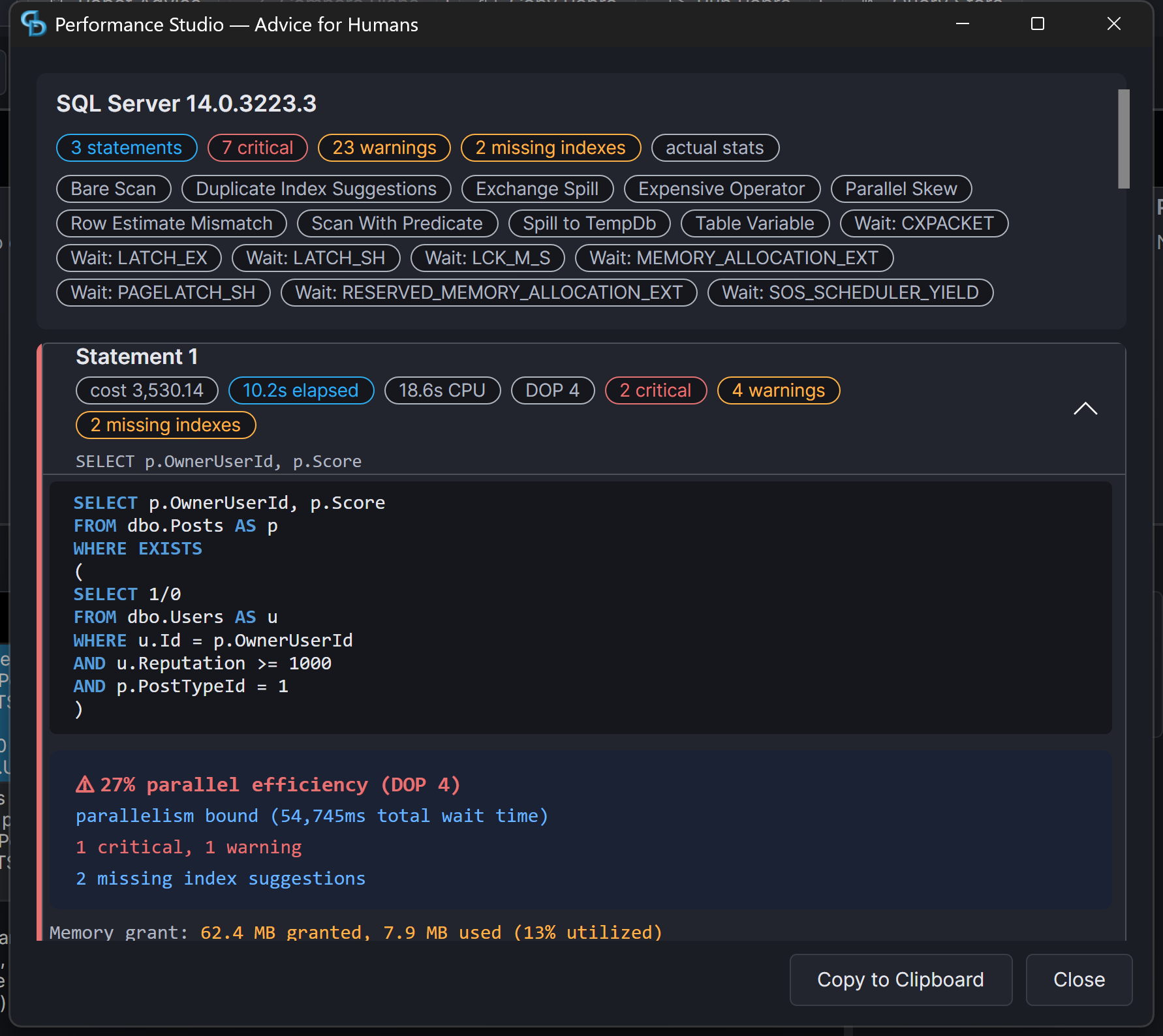The width and height of the screenshot is (1163, 1036).
Task: Click the 'cost 3,530.14' badge
Action: coord(147,390)
